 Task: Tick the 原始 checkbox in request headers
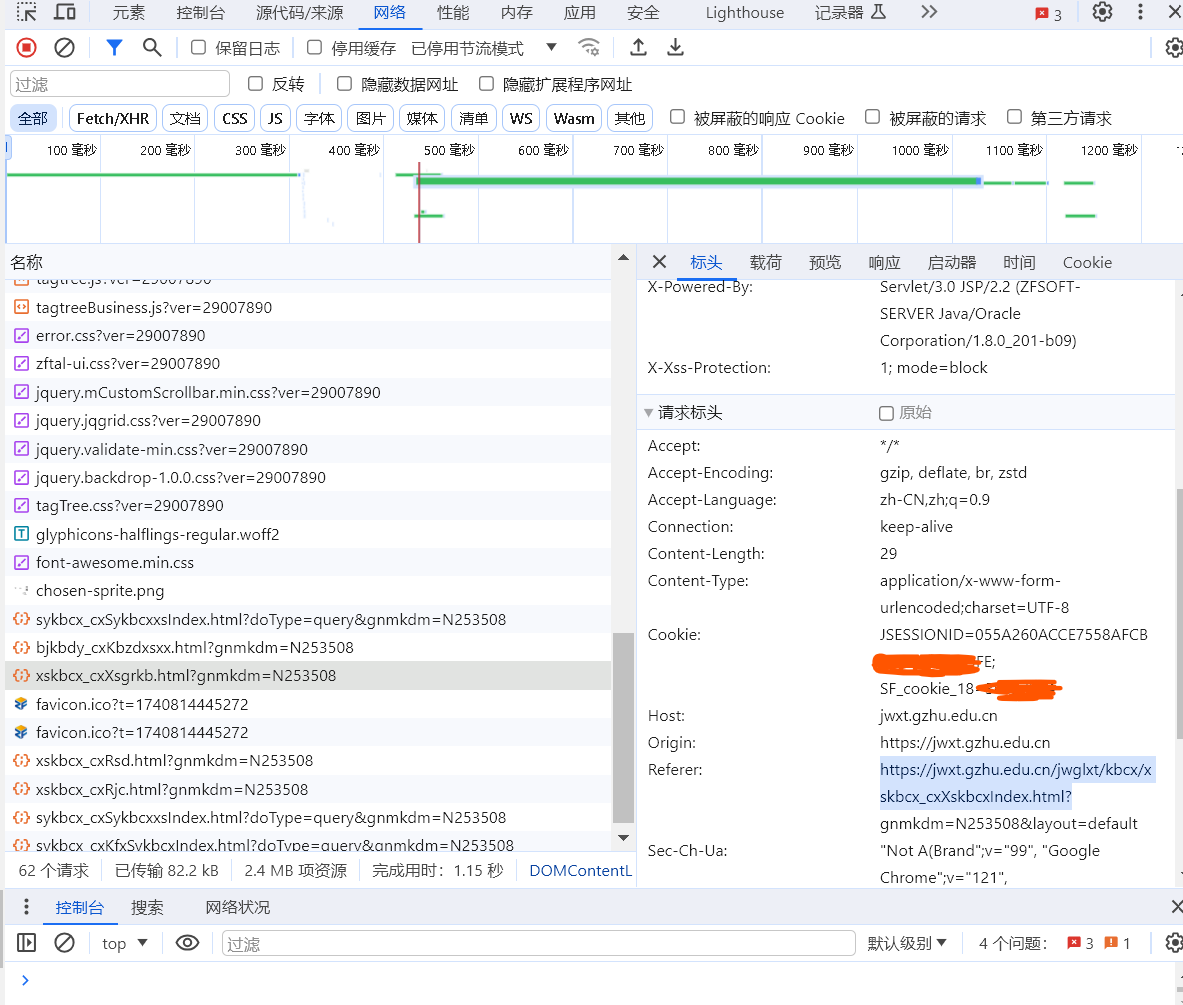886,413
